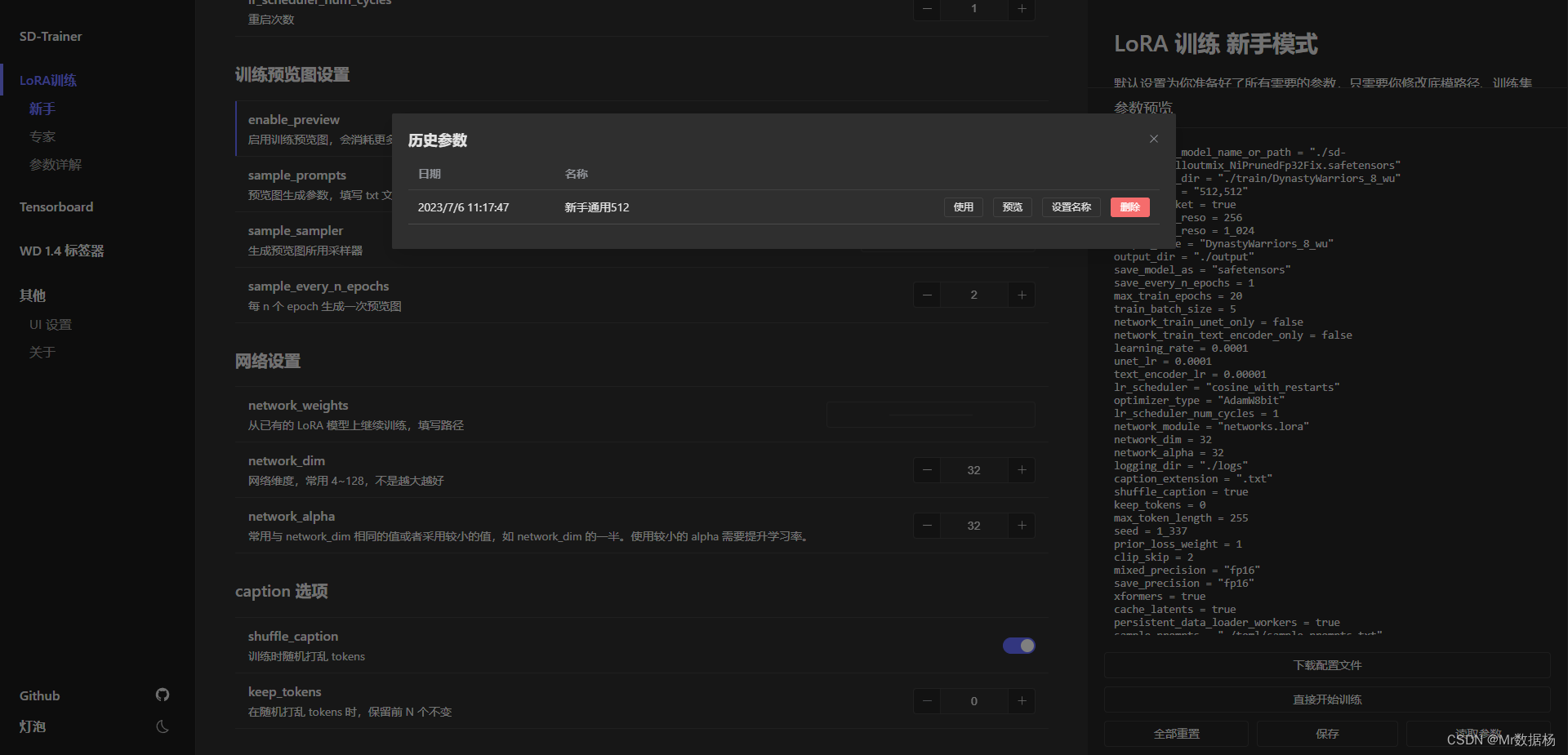Open WD 1.4 标签器 from the sidebar
Image resolution: width=1568 pixels, height=755 pixels.
(x=62, y=251)
